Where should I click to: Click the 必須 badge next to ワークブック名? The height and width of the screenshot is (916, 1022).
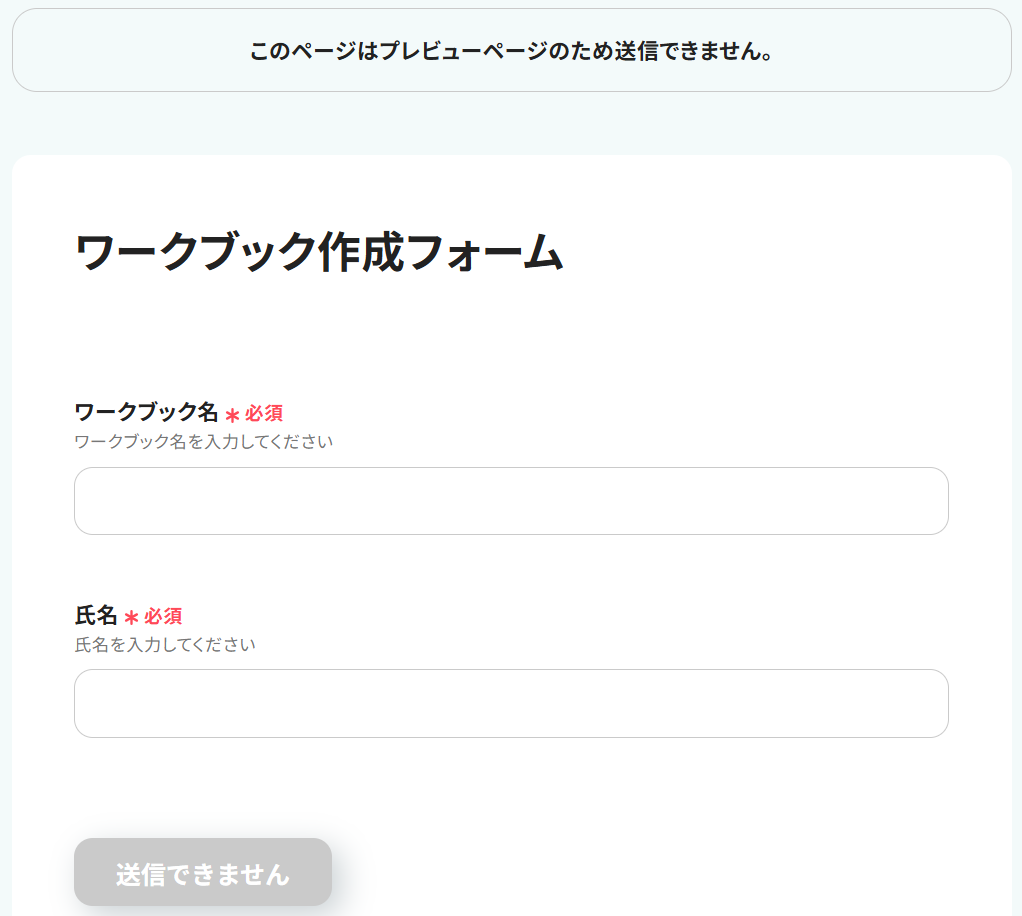264,413
